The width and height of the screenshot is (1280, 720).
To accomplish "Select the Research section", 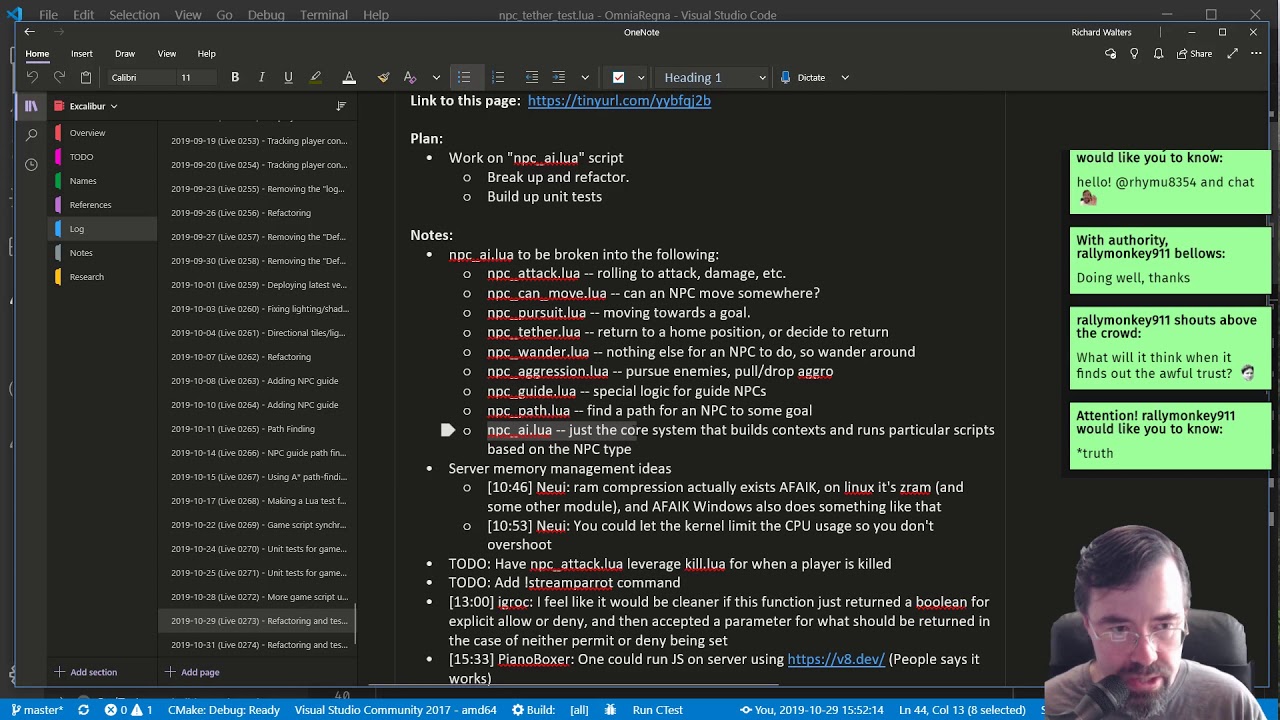I will (103, 277).
